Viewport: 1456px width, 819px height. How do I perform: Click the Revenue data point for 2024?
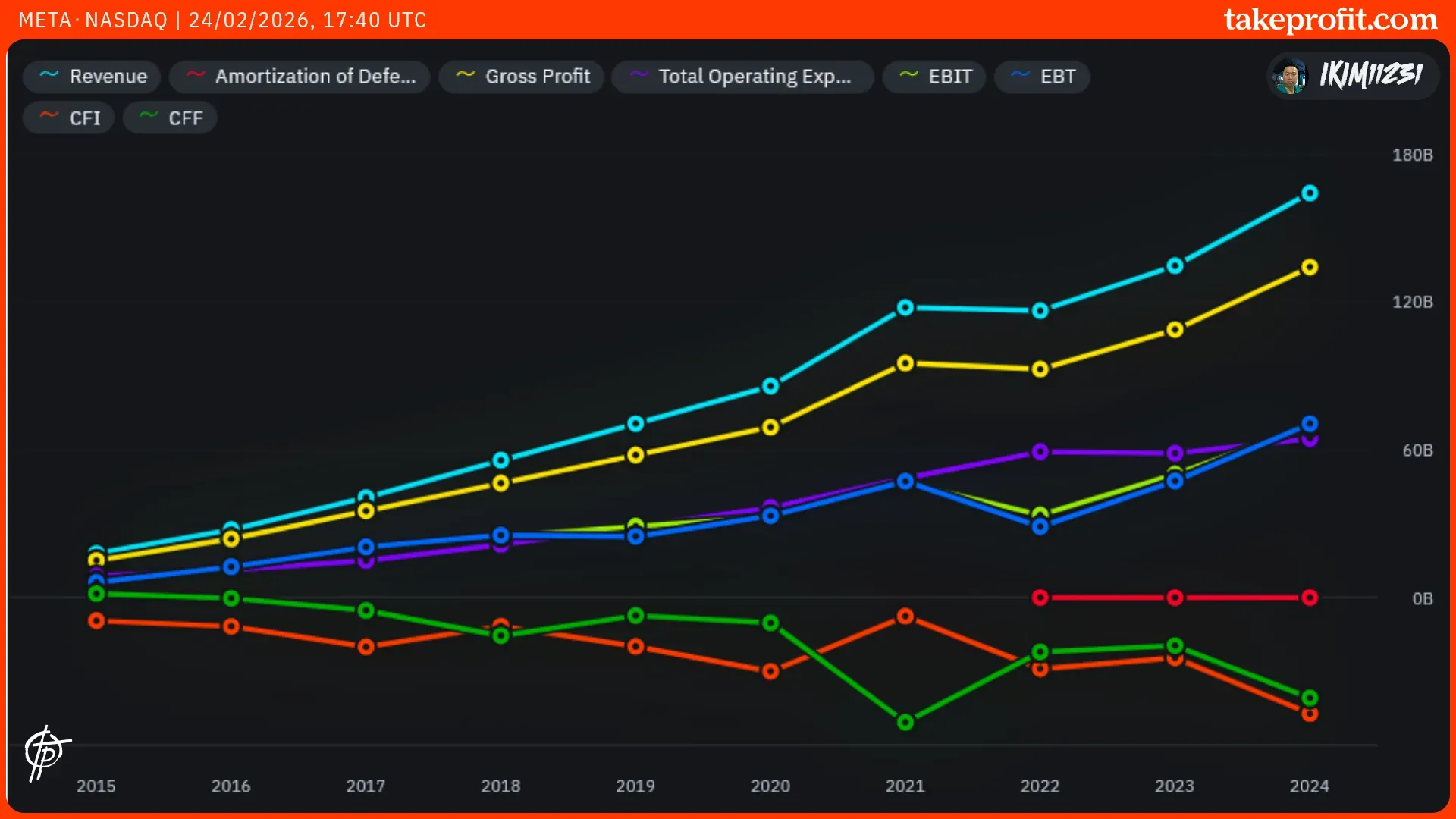(1310, 193)
